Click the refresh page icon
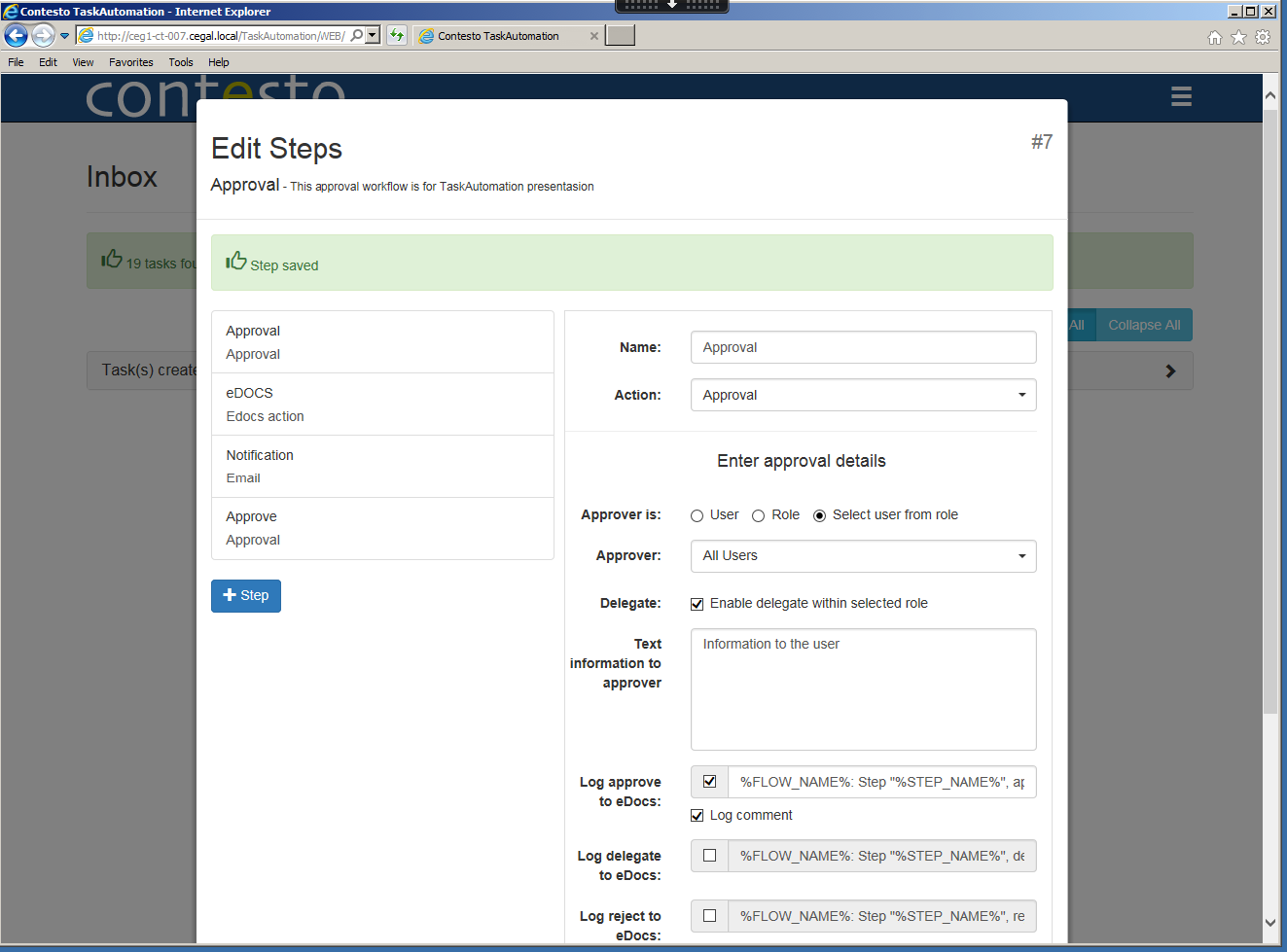1287x952 pixels. [x=397, y=36]
